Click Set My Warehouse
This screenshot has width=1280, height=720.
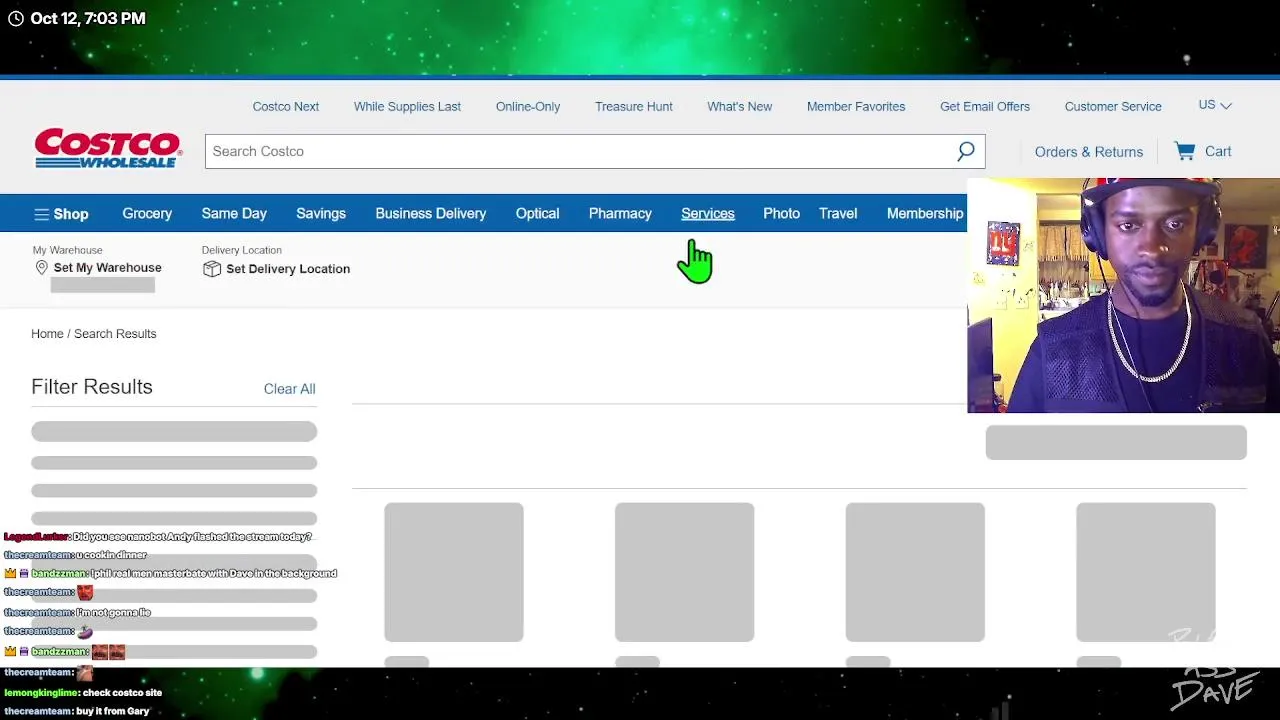[x=107, y=268]
